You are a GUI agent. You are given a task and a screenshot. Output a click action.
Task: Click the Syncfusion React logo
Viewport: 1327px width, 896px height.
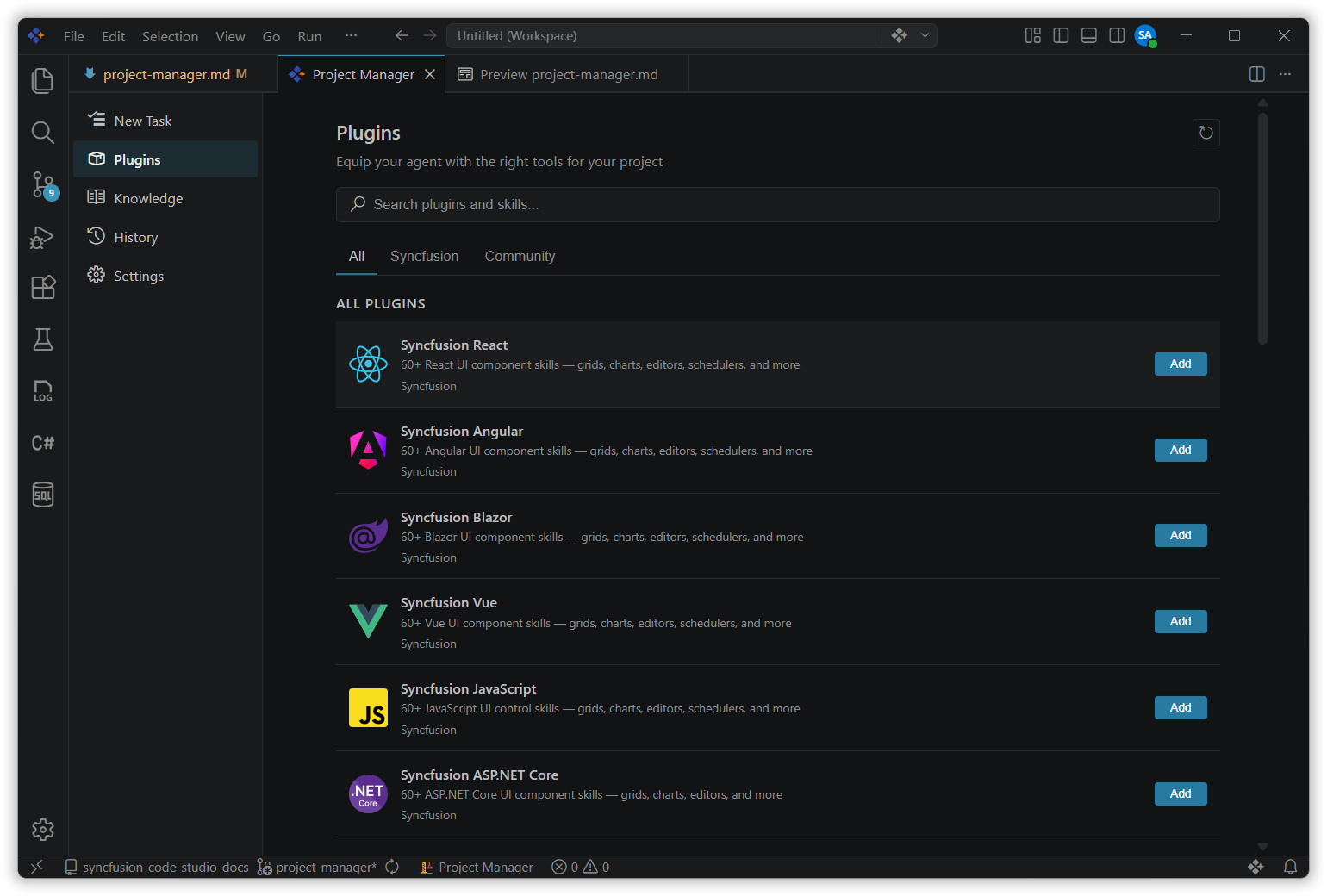[x=368, y=364]
